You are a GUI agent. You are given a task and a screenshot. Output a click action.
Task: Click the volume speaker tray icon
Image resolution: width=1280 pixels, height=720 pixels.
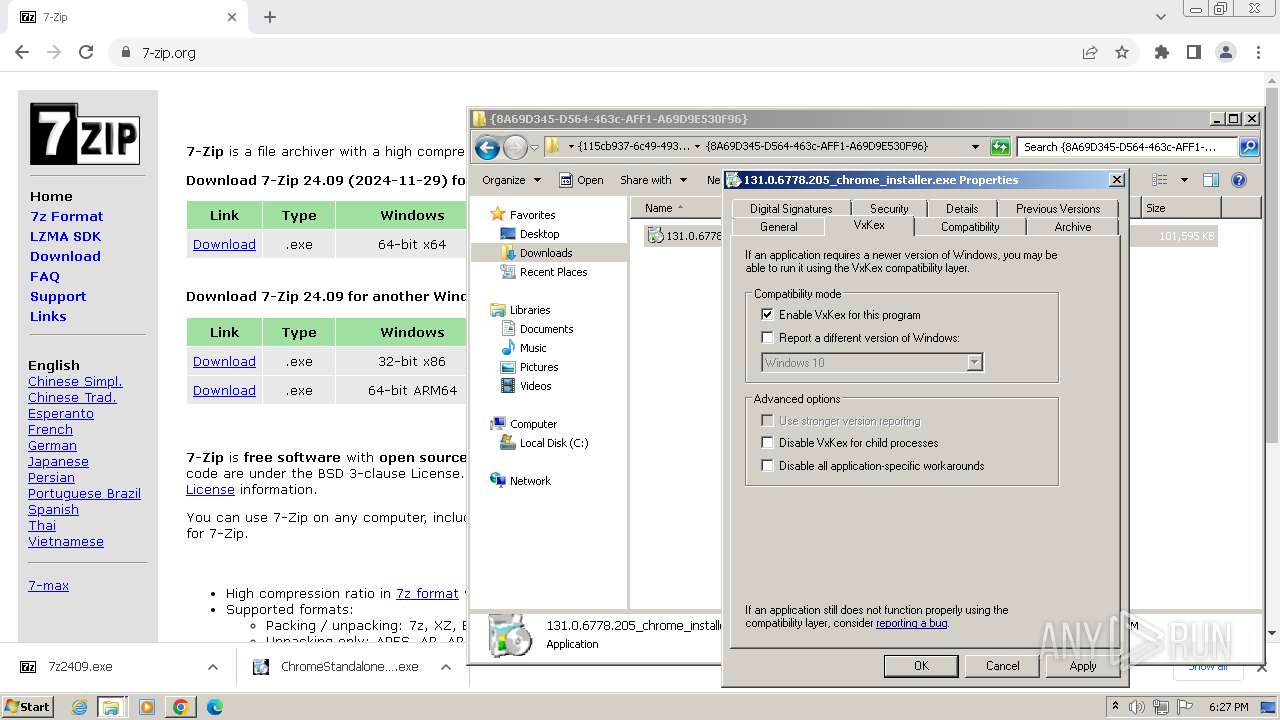1137,707
